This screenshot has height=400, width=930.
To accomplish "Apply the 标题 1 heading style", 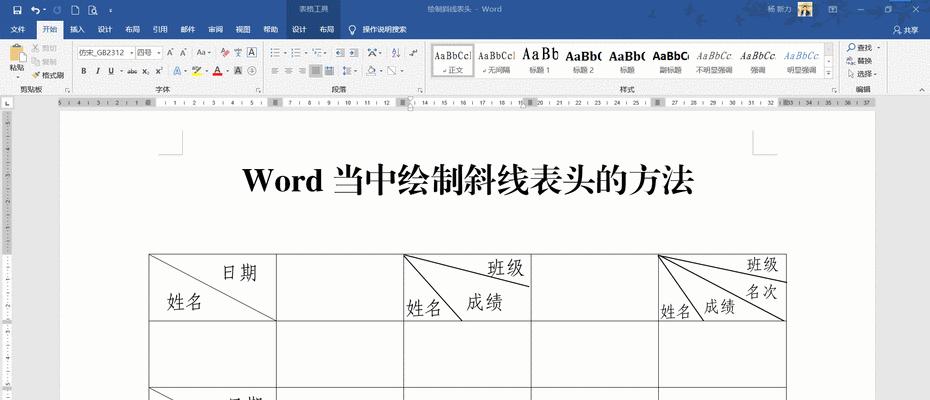I will tap(540, 61).
